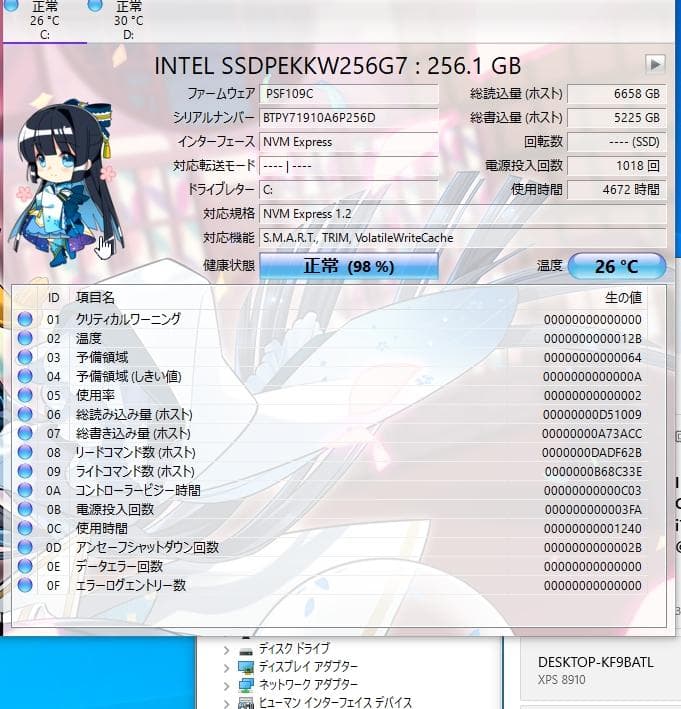The image size is (681, 709).
Task: Click the 26 °C temperature button
Action: pyautogui.click(x=617, y=266)
